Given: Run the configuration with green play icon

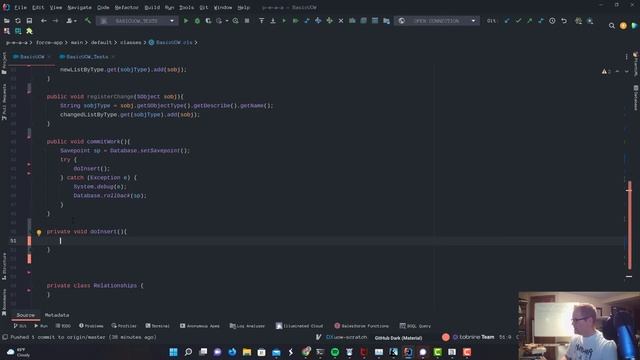Looking at the screenshot, I should click(186, 20).
